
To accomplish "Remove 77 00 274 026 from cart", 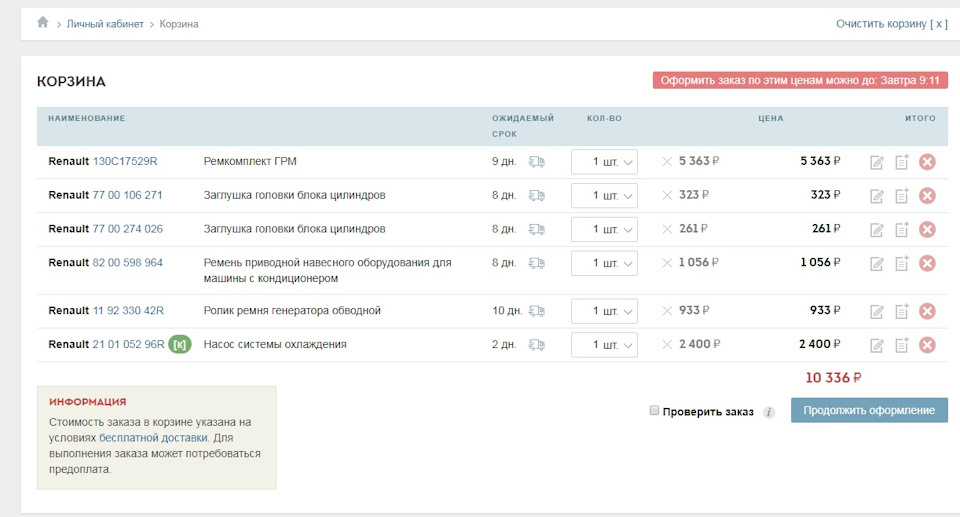I will [x=927, y=229].
